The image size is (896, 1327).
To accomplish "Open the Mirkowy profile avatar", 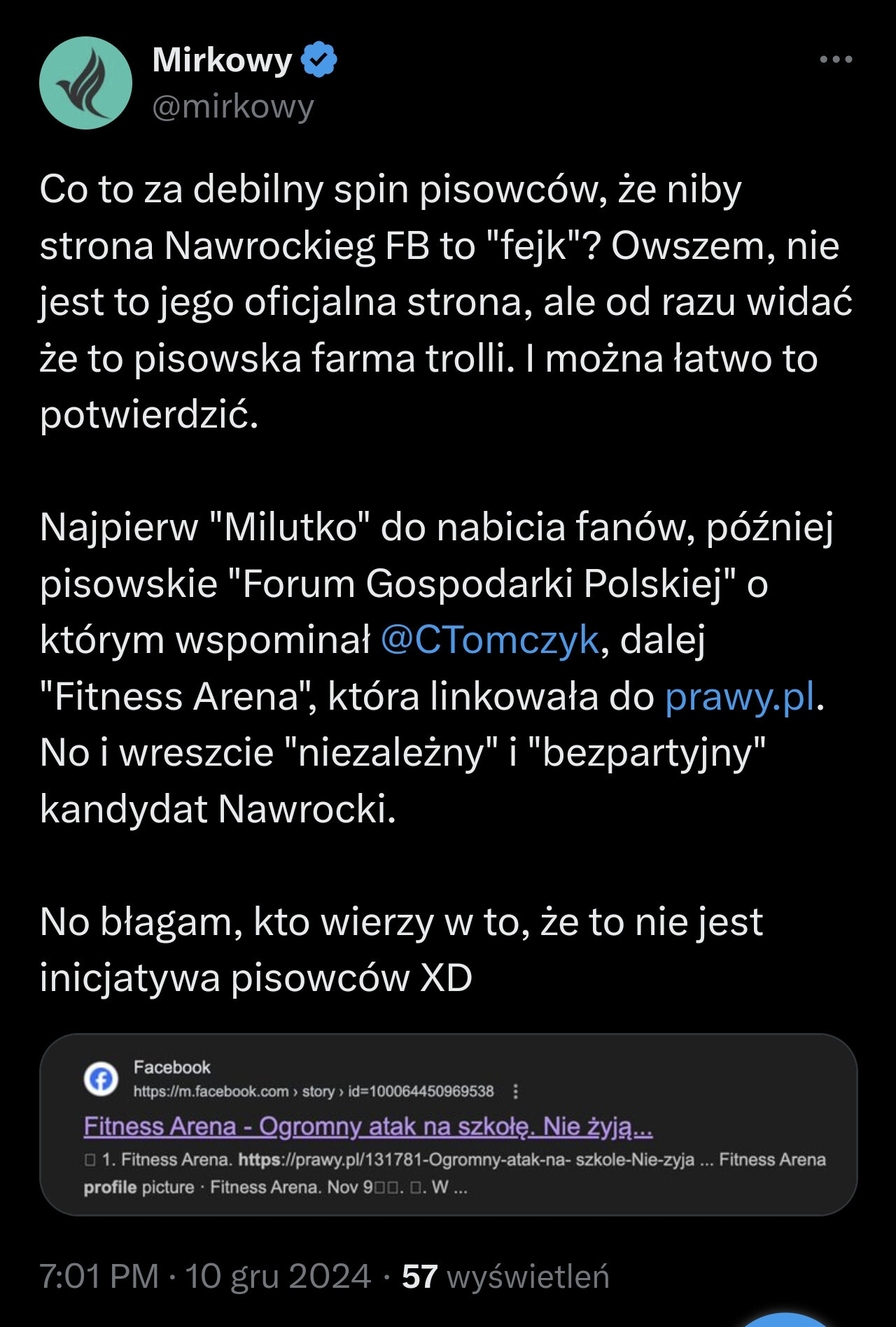I will click(85, 83).
